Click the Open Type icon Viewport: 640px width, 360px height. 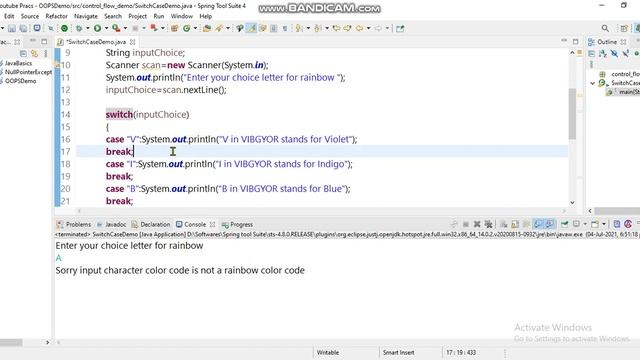coord(207,28)
